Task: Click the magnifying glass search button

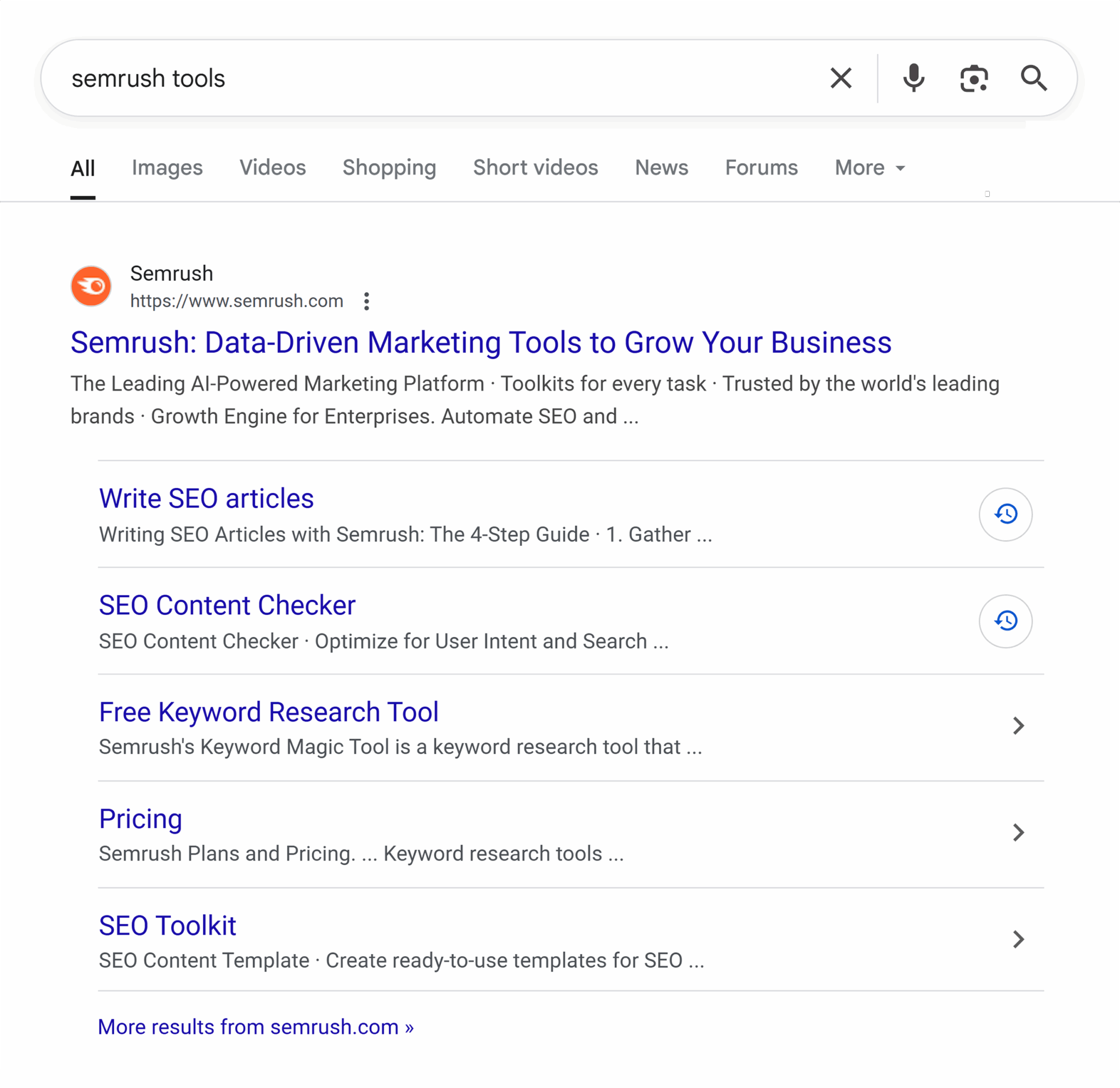Action: coord(1034,78)
